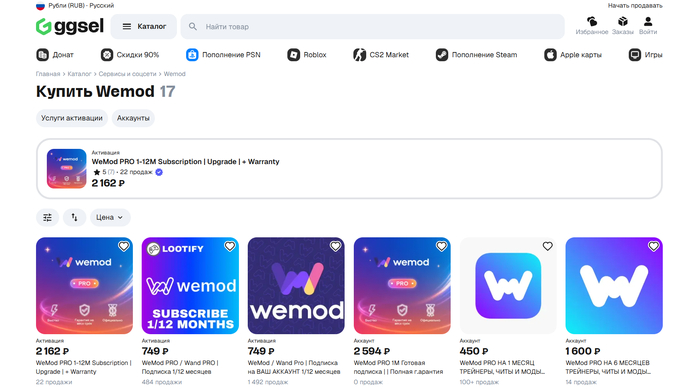Viewport: 700px width, 389px height.
Task: Favorite the 2 594 ₽ WeMod PRO card
Action: click(x=442, y=247)
